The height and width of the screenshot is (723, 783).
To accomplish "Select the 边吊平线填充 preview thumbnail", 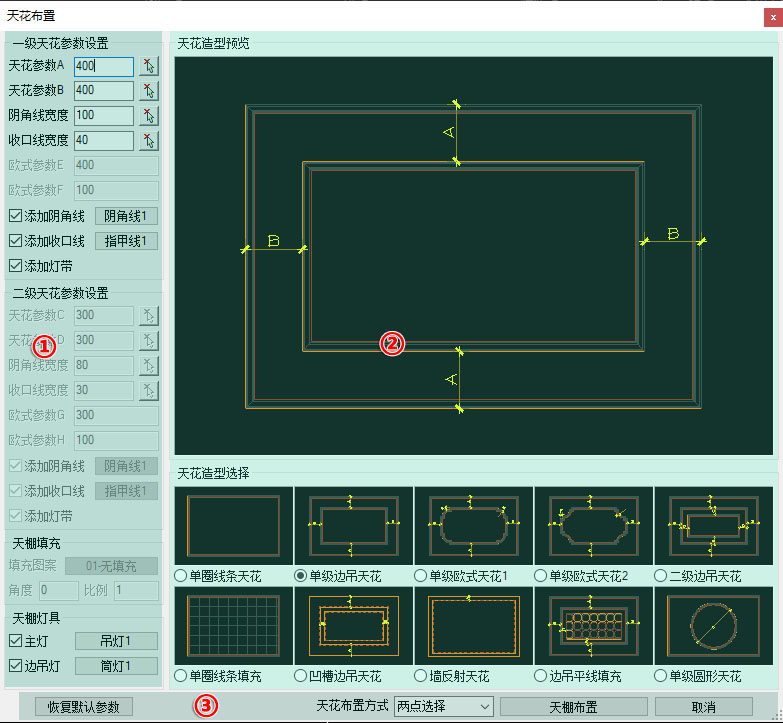I will click(x=593, y=626).
